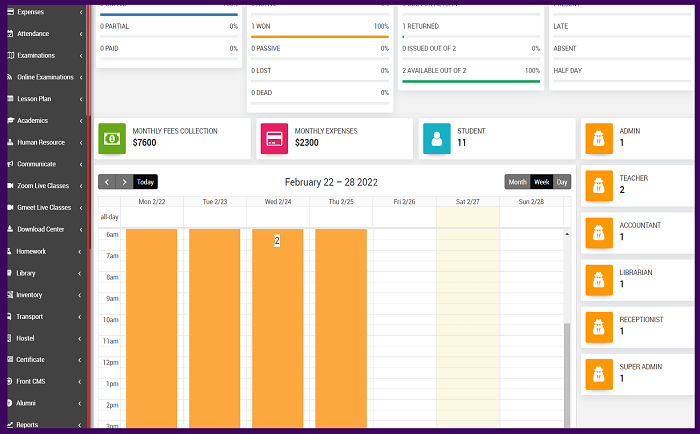Expand the Online Examinations sidebar menu
Viewport: 700px width, 434px height.
click(x=46, y=77)
